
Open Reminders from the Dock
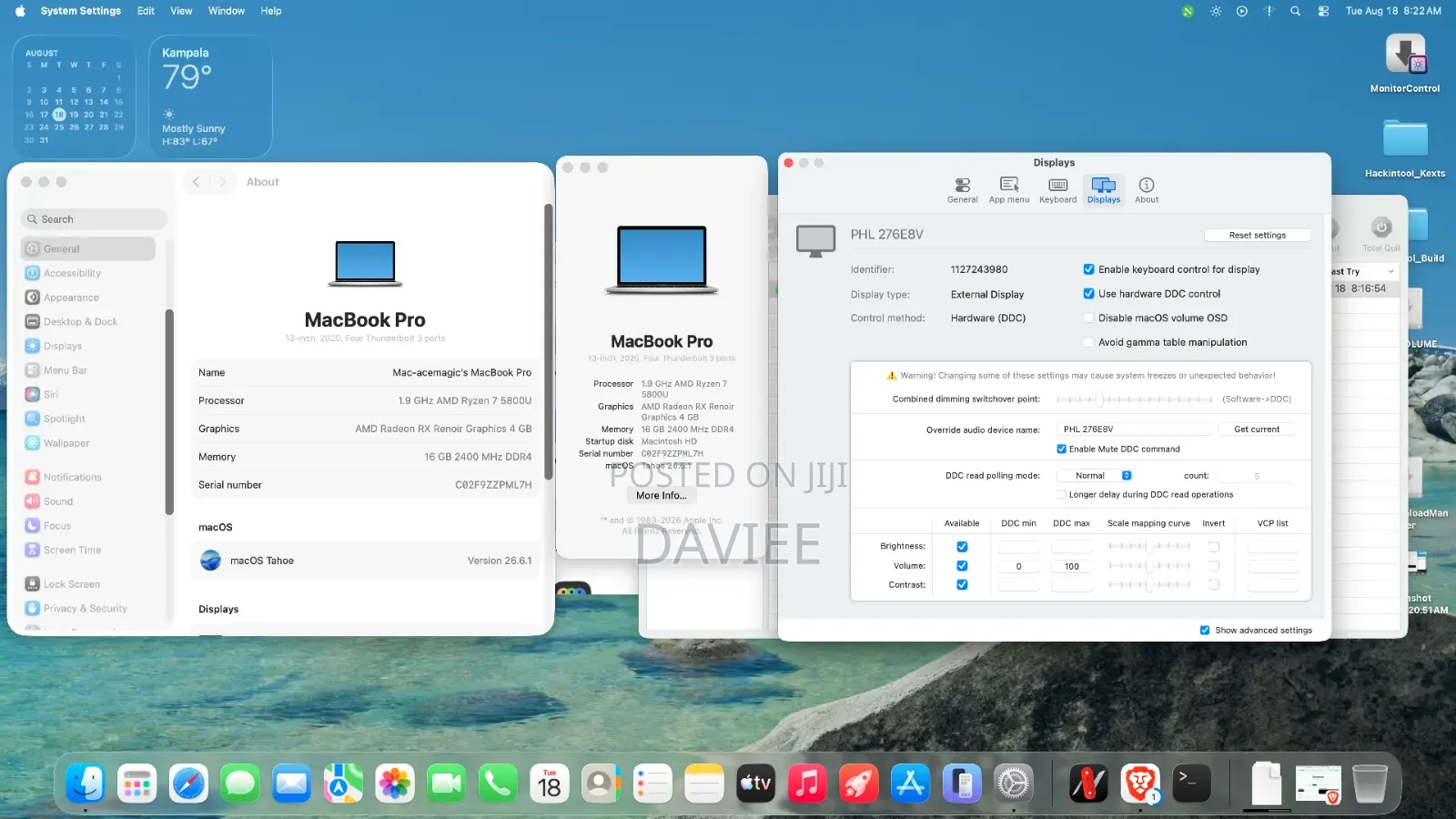(x=652, y=784)
